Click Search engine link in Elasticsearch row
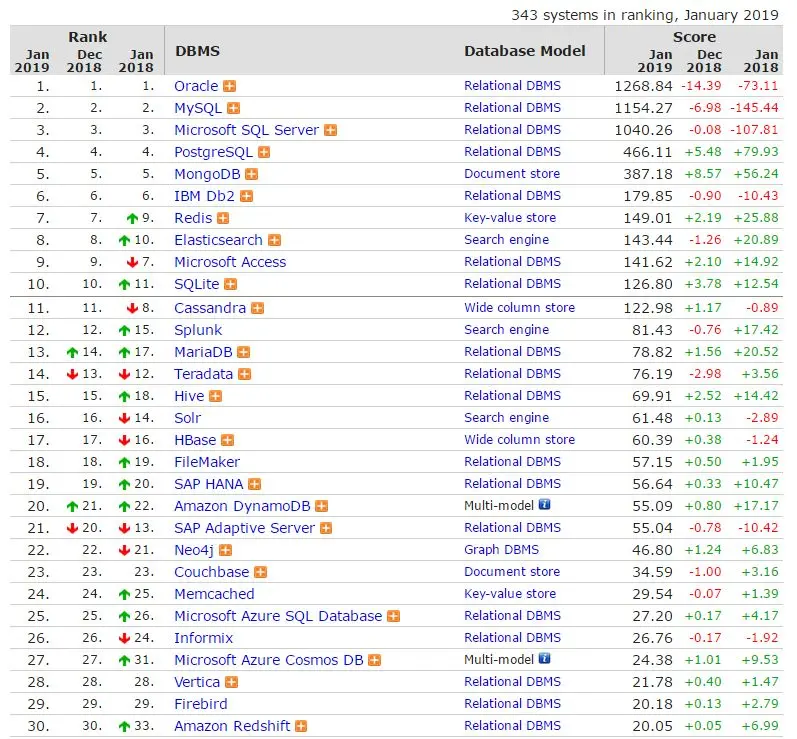This screenshot has height=739, width=797. tap(506, 240)
